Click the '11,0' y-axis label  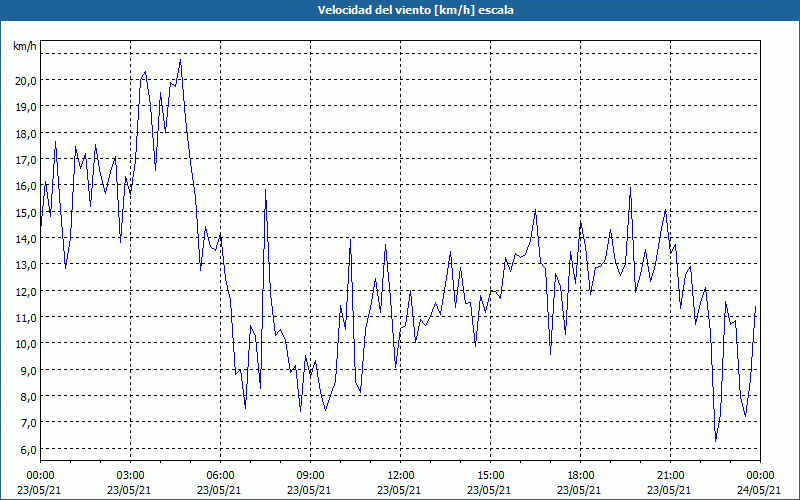coord(26,317)
